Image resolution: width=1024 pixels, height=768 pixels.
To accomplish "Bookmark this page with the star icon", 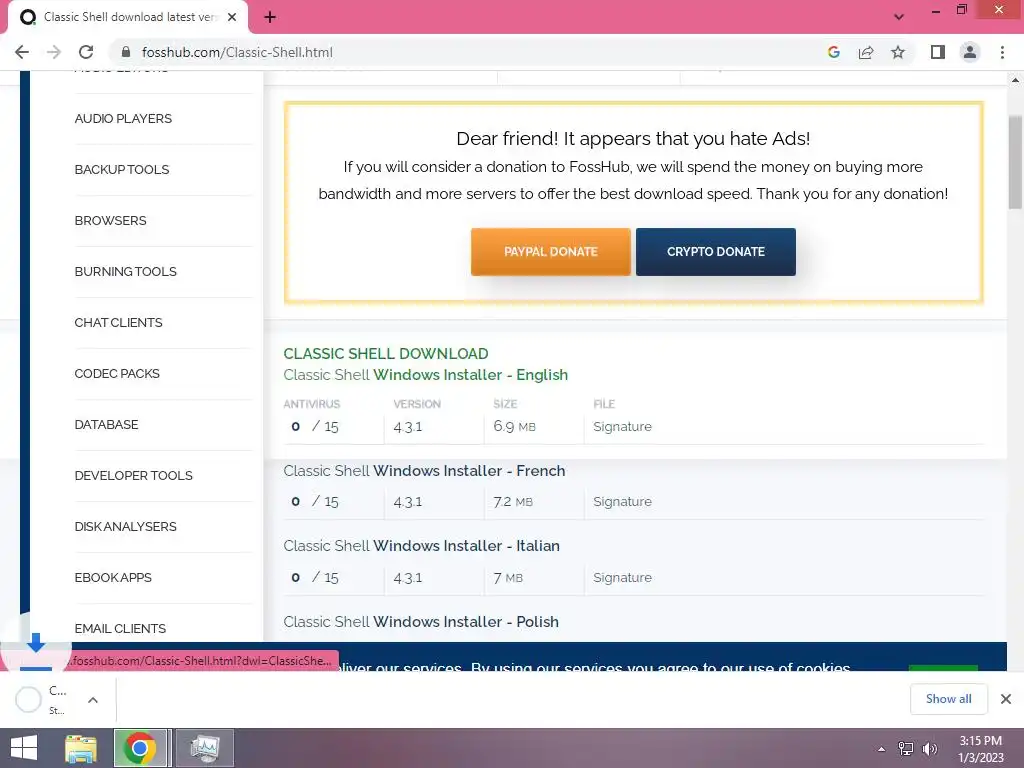I will pyautogui.click(x=898, y=52).
